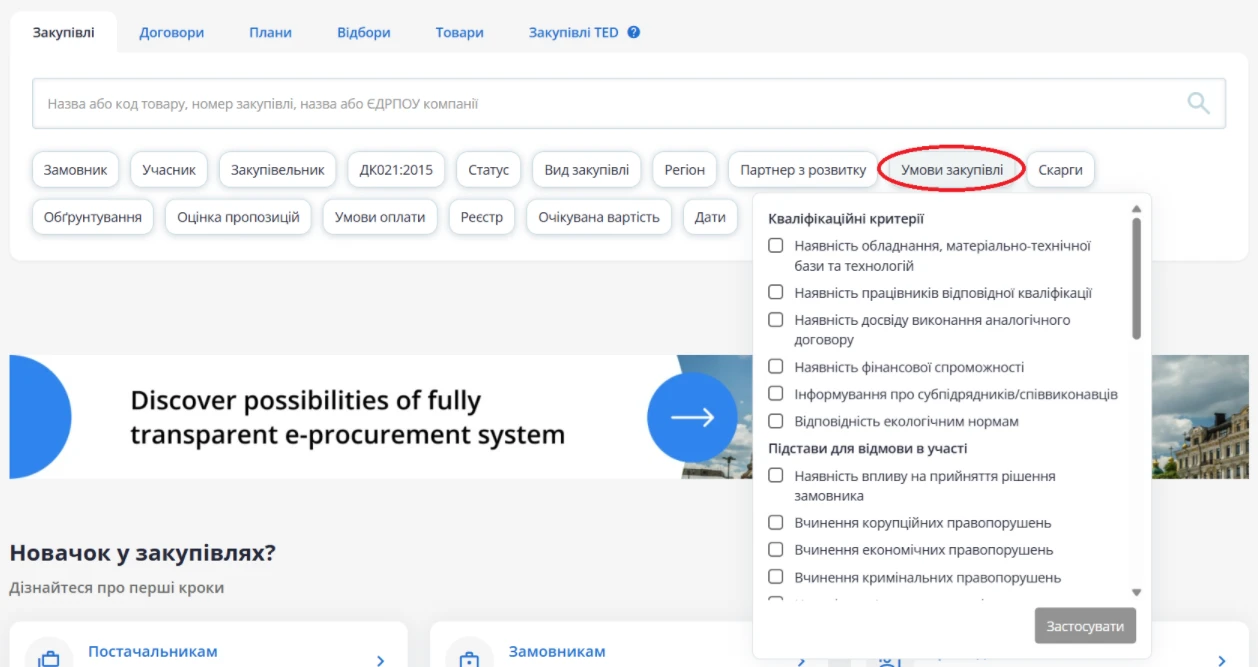The height and width of the screenshot is (667, 1258).
Task: Enable Наявність фінансової спроможності checkbox
Action: (775, 367)
